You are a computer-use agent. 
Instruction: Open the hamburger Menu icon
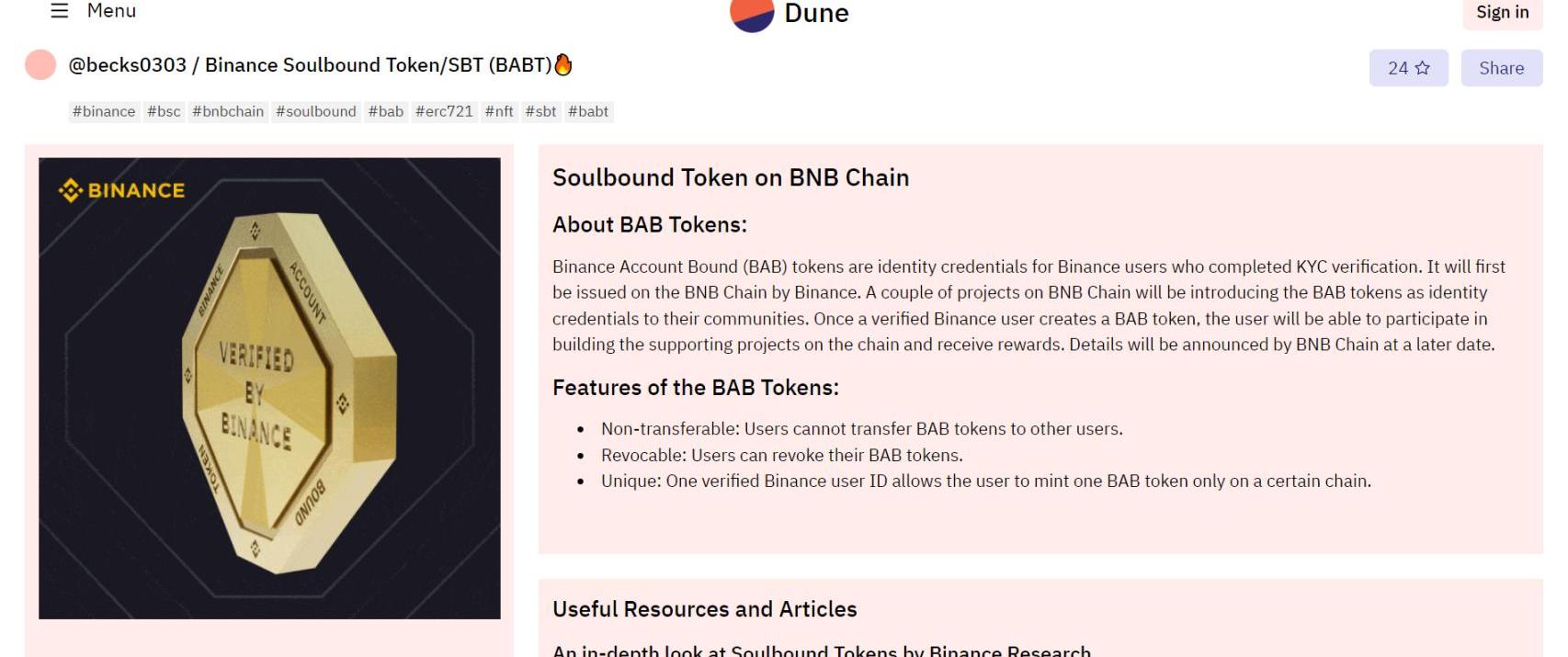[60, 11]
